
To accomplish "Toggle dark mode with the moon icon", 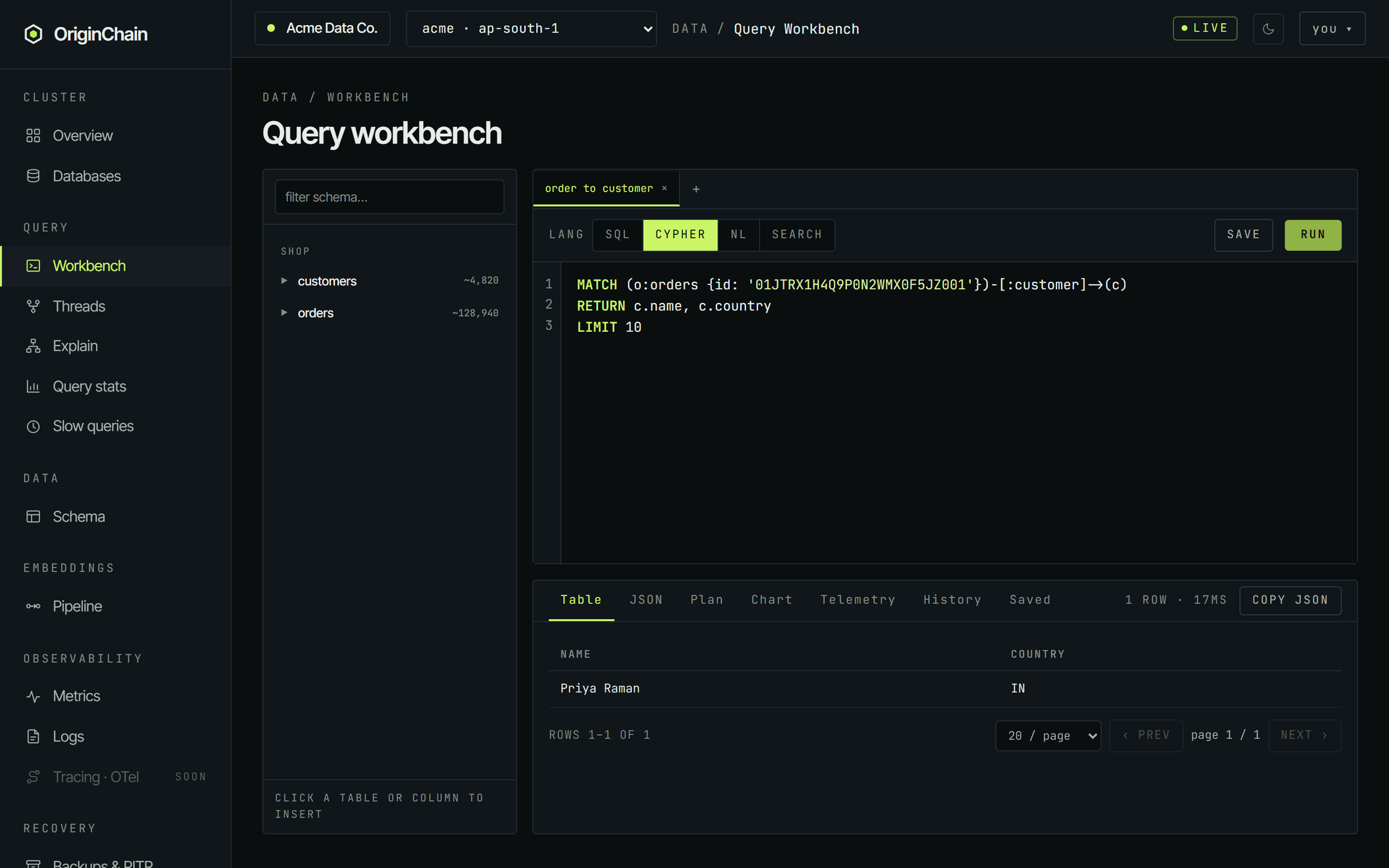I will pyautogui.click(x=1268, y=29).
